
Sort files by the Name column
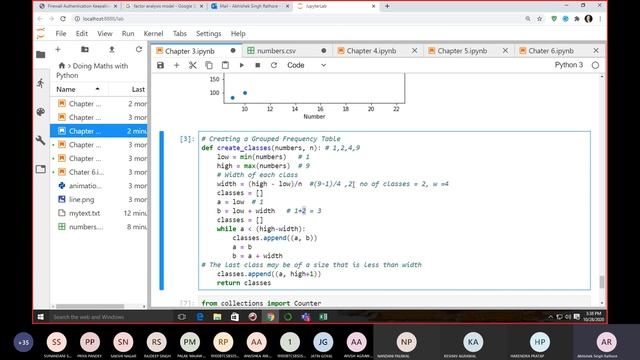coord(78,89)
